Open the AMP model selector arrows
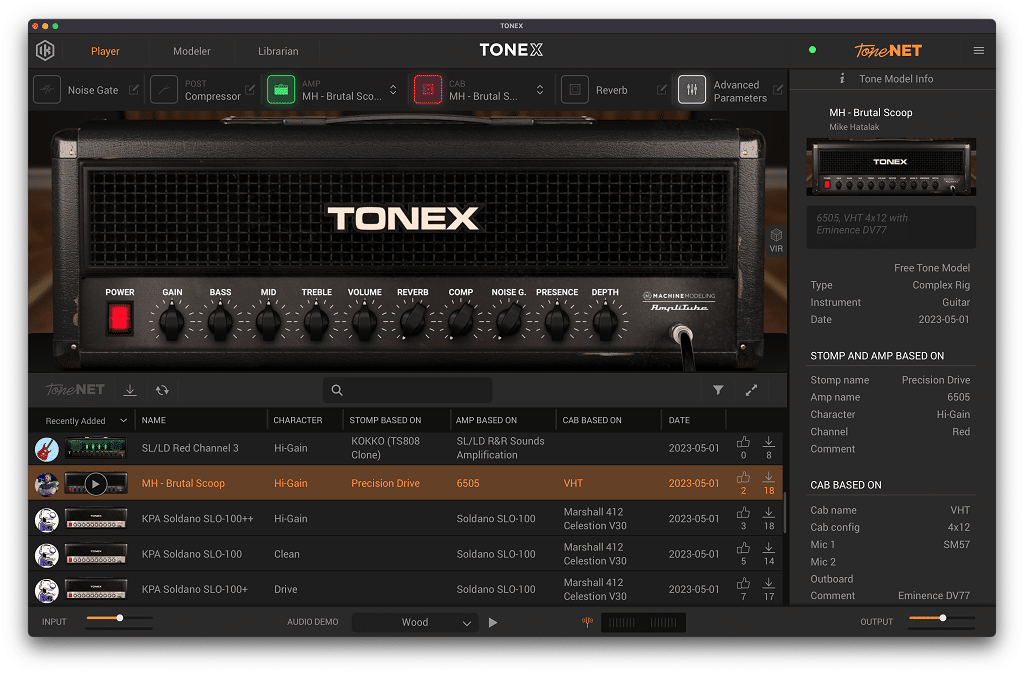Screen dimensions: 1024x674 (393, 89)
